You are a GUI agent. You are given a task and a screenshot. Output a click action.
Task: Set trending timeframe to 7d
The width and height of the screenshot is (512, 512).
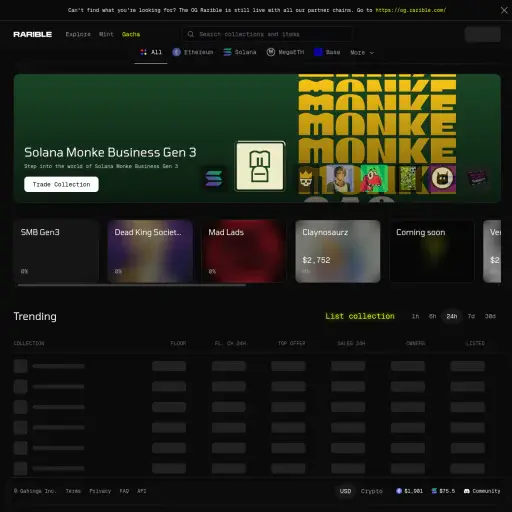(x=471, y=316)
